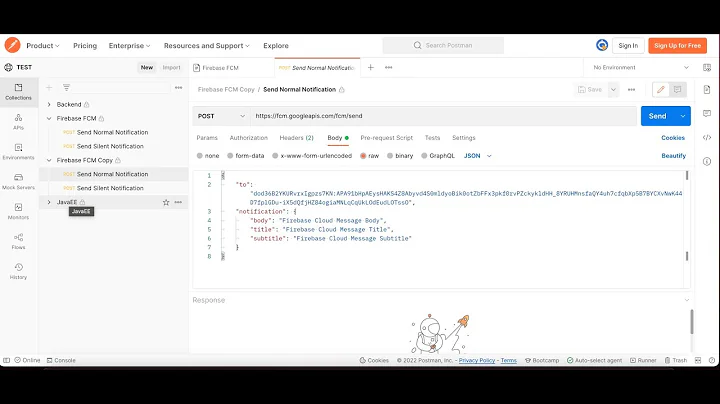Open the POST method dropdown
Screen dimensions: 720x404
[221, 116]
